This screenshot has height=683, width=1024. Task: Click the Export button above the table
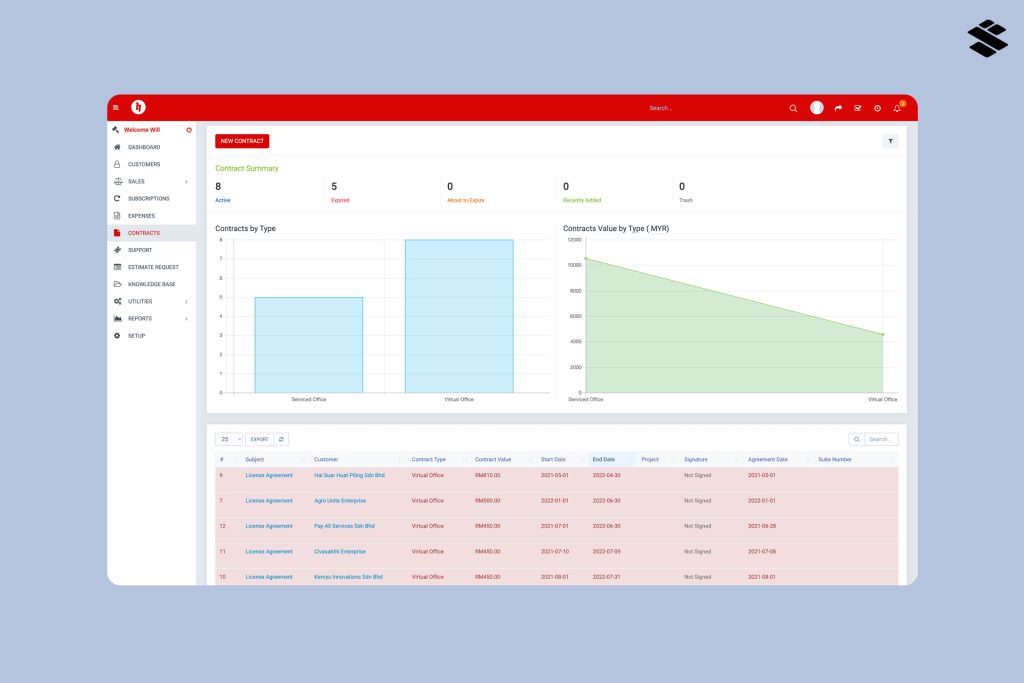(x=259, y=439)
